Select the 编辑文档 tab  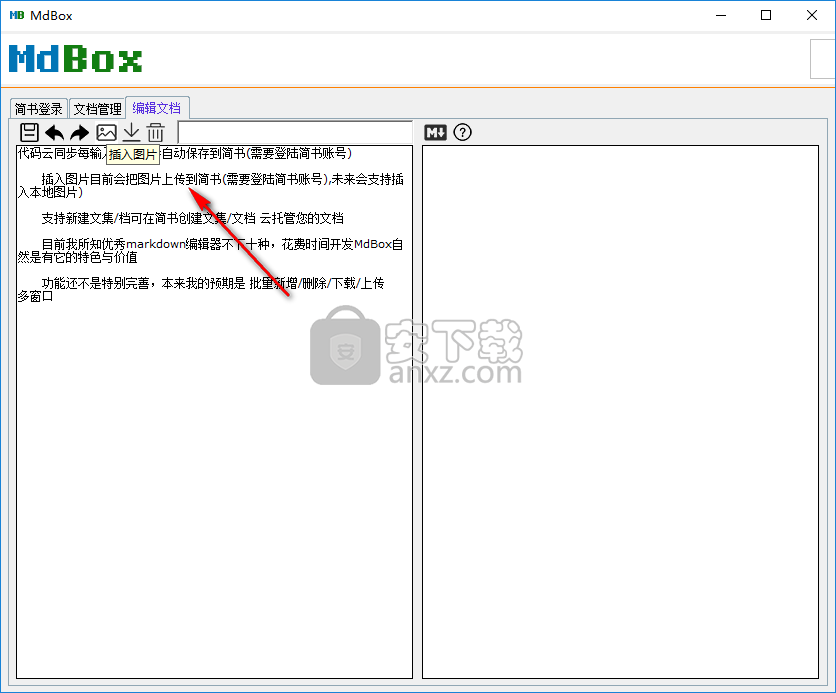coord(157,108)
